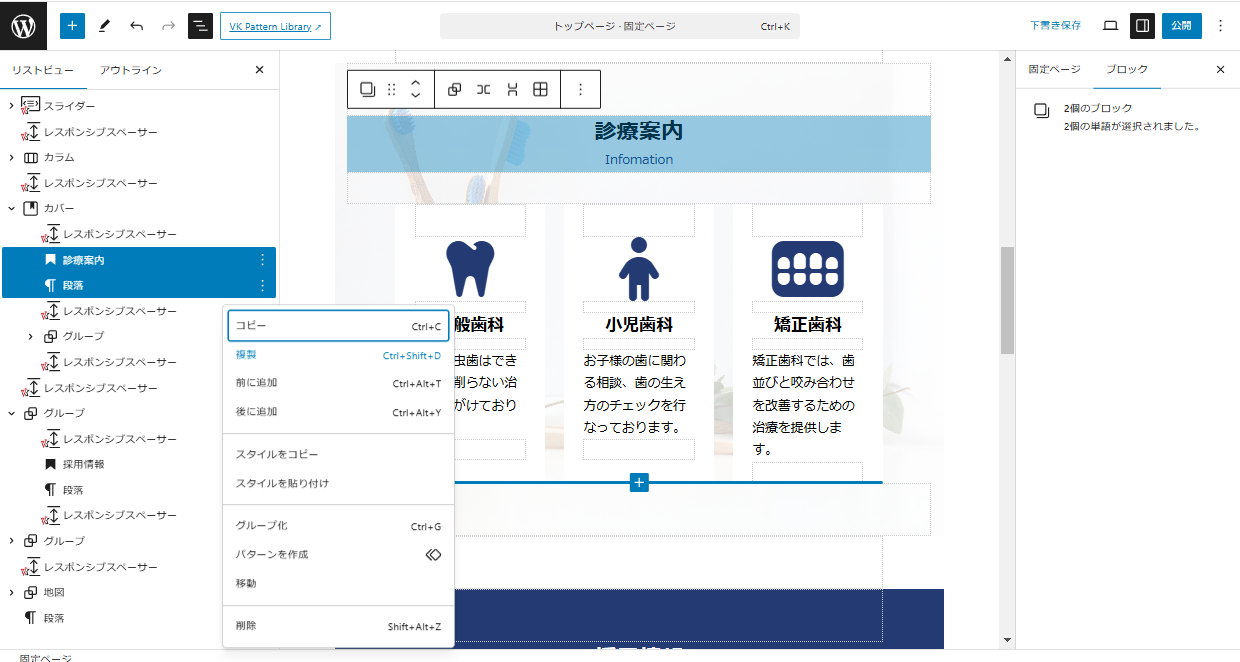Click the Grid layout icon in block toolbar
The image size is (1240, 662).
click(x=540, y=90)
